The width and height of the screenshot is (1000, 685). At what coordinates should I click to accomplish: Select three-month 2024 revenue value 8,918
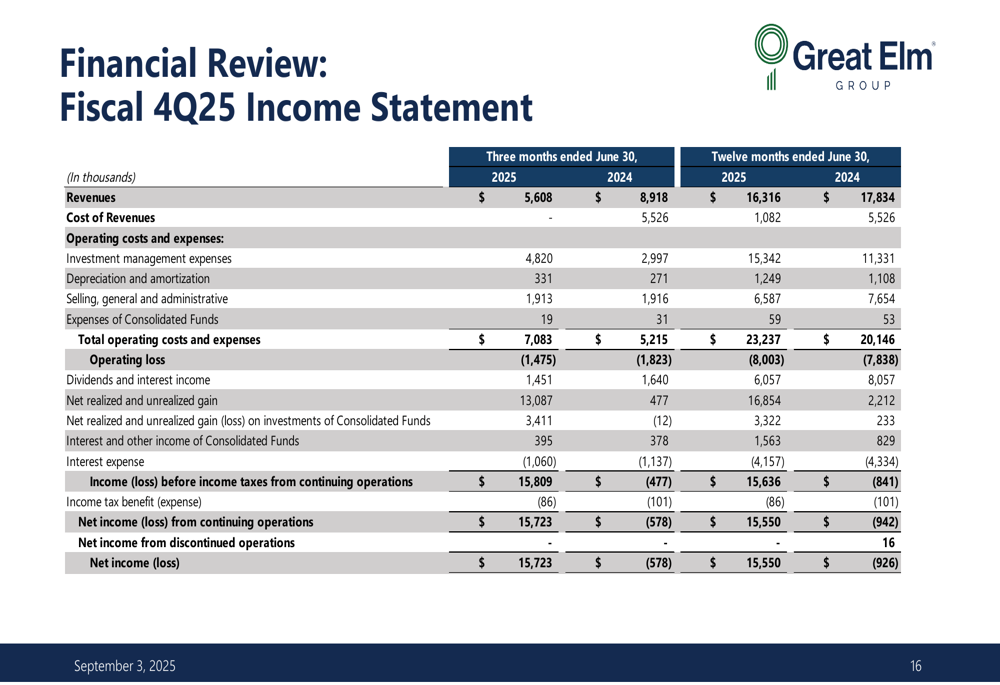tap(654, 198)
